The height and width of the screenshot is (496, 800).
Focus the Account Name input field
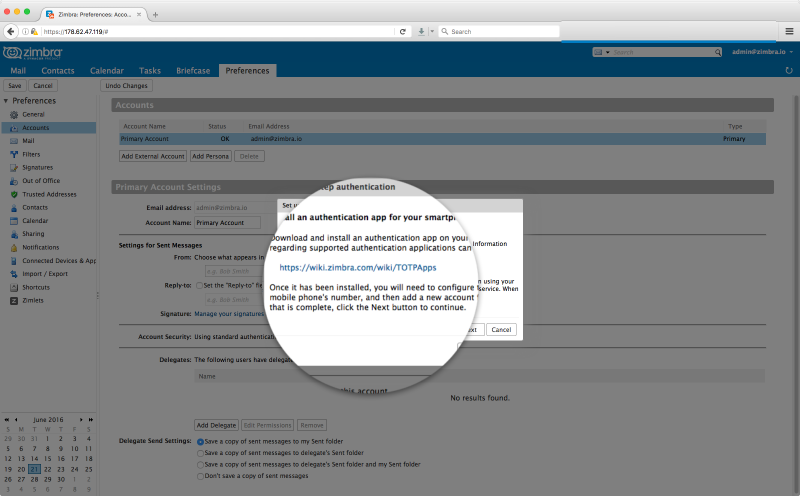[228, 223]
